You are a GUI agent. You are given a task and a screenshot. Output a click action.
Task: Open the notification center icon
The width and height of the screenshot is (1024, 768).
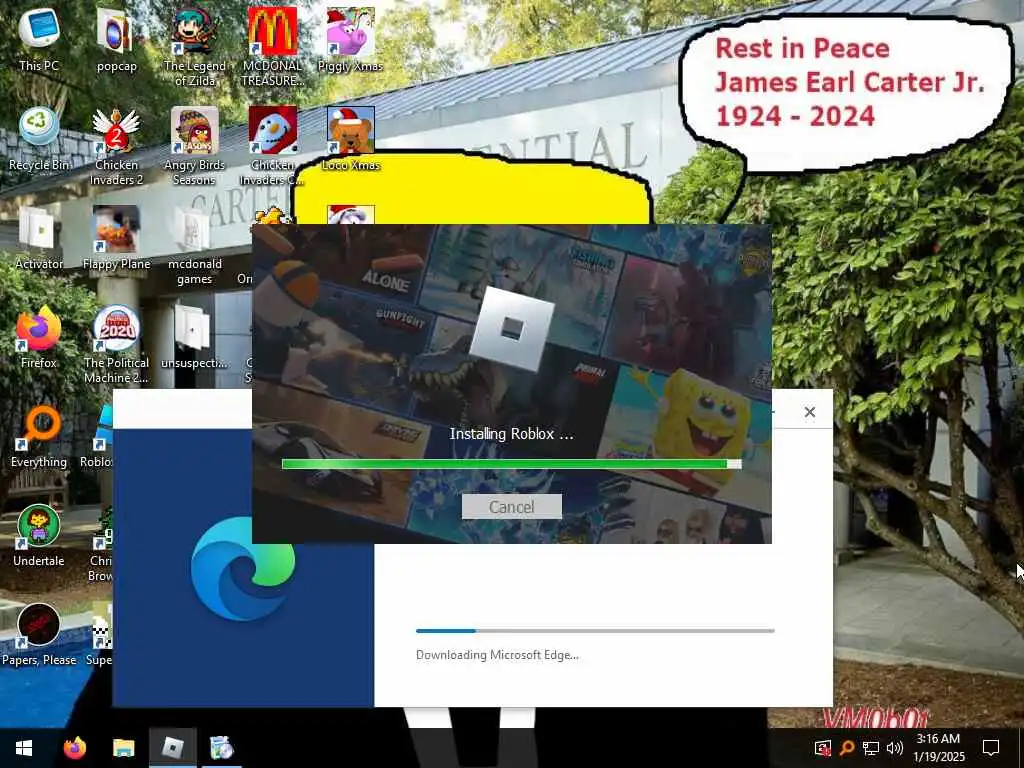[x=991, y=748]
